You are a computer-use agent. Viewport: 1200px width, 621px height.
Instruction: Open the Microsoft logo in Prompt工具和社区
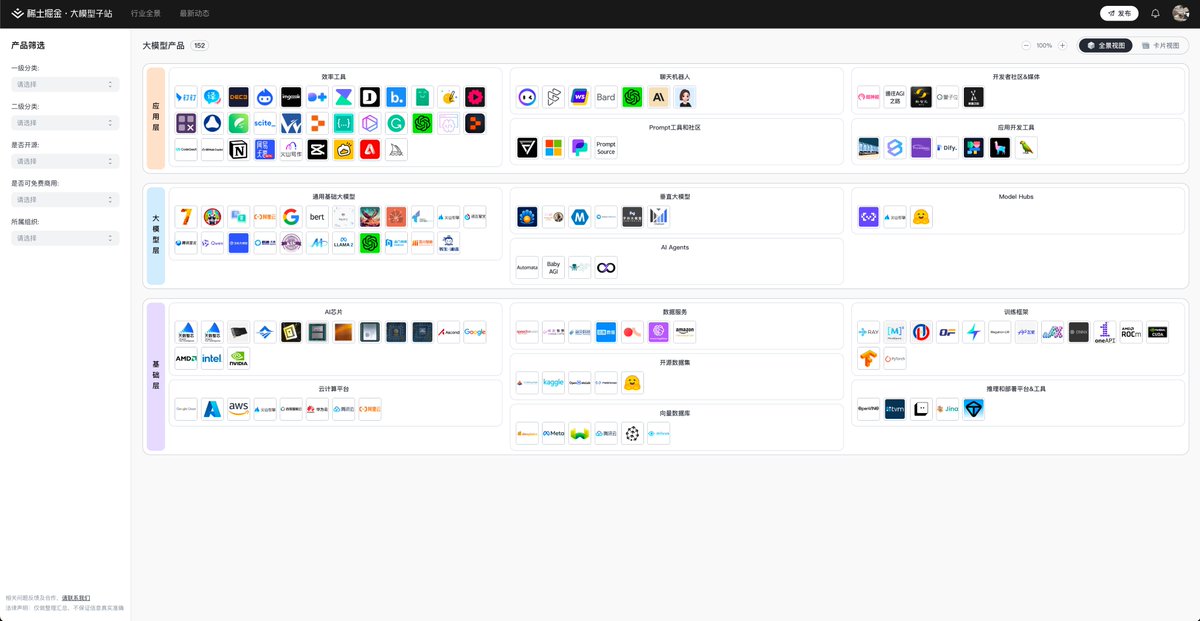click(x=553, y=148)
